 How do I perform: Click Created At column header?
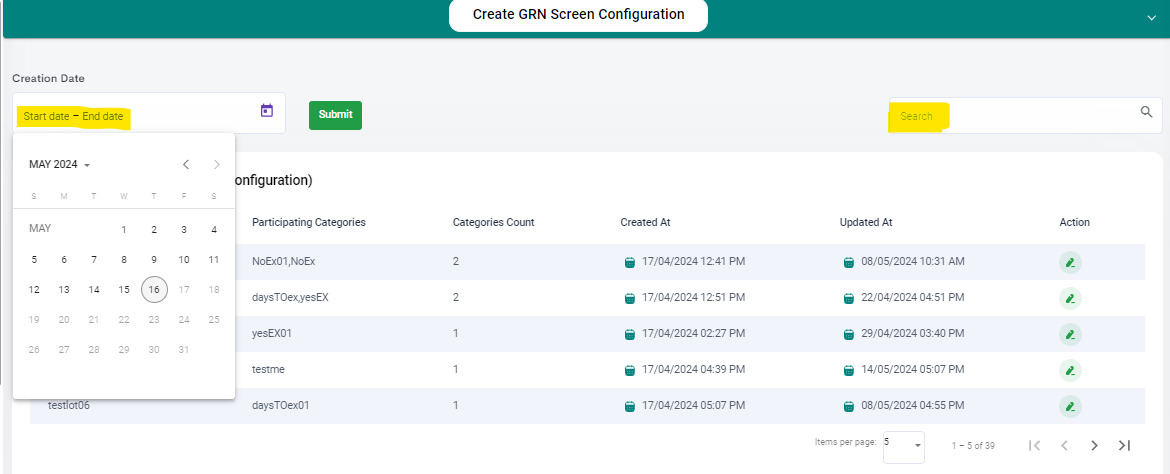coord(645,222)
